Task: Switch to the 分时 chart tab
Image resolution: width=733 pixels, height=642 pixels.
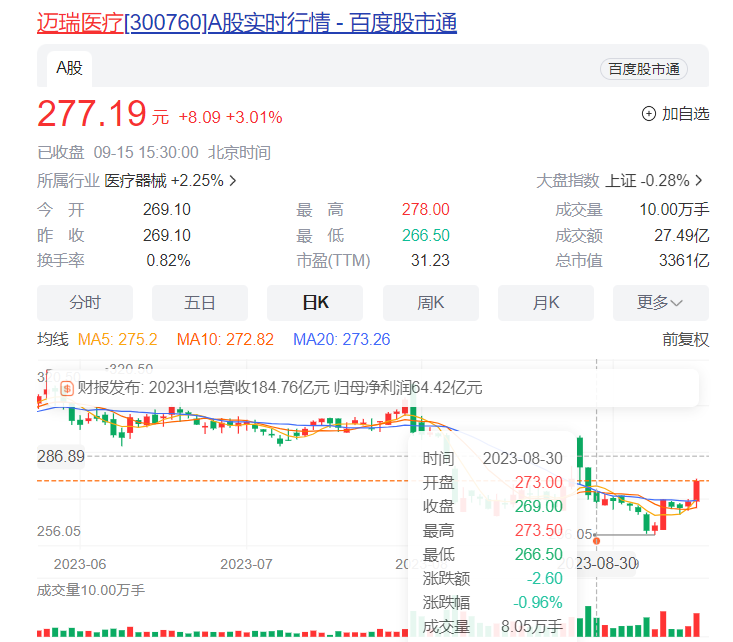Action: pyautogui.click(x=85, y=303)
